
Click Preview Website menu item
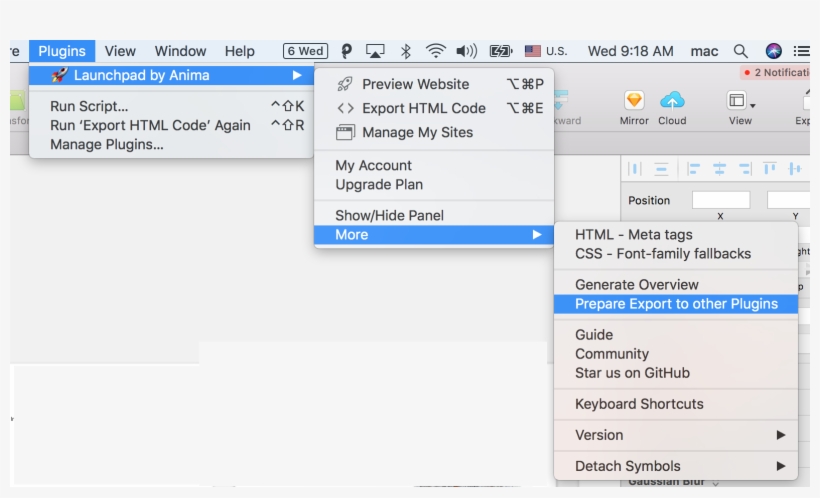pos(434,84)
